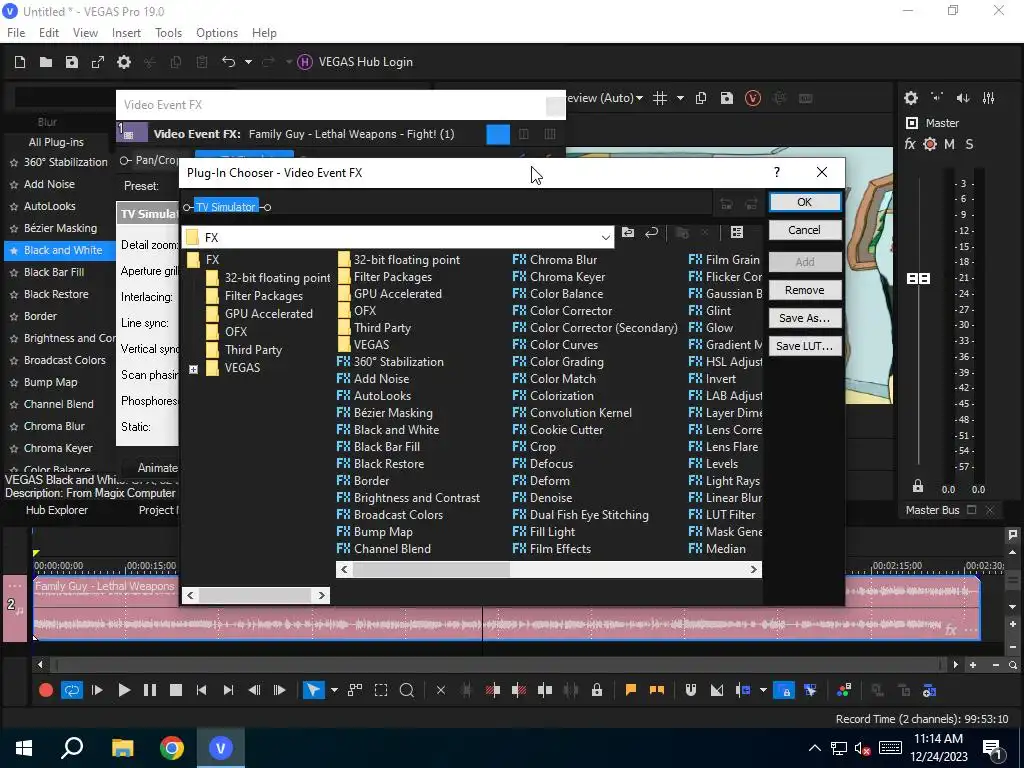Open Insert menu
Image resolution: width=1024 pixels, height=768 pixels.
coord(126,33)
